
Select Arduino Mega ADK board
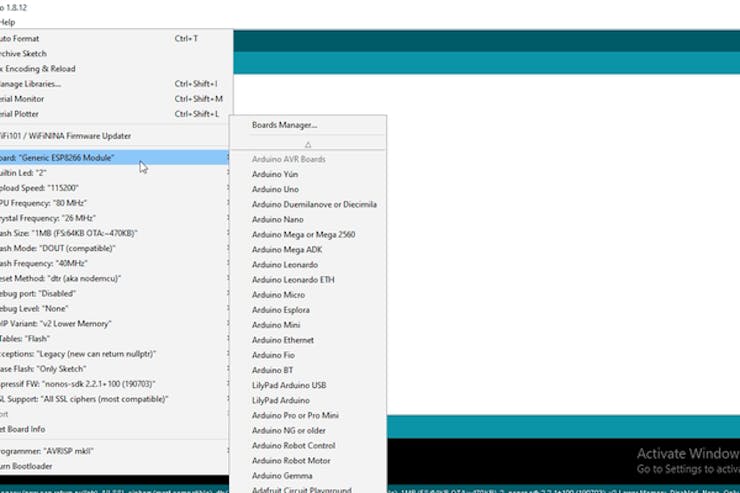[x=308, y=250]
